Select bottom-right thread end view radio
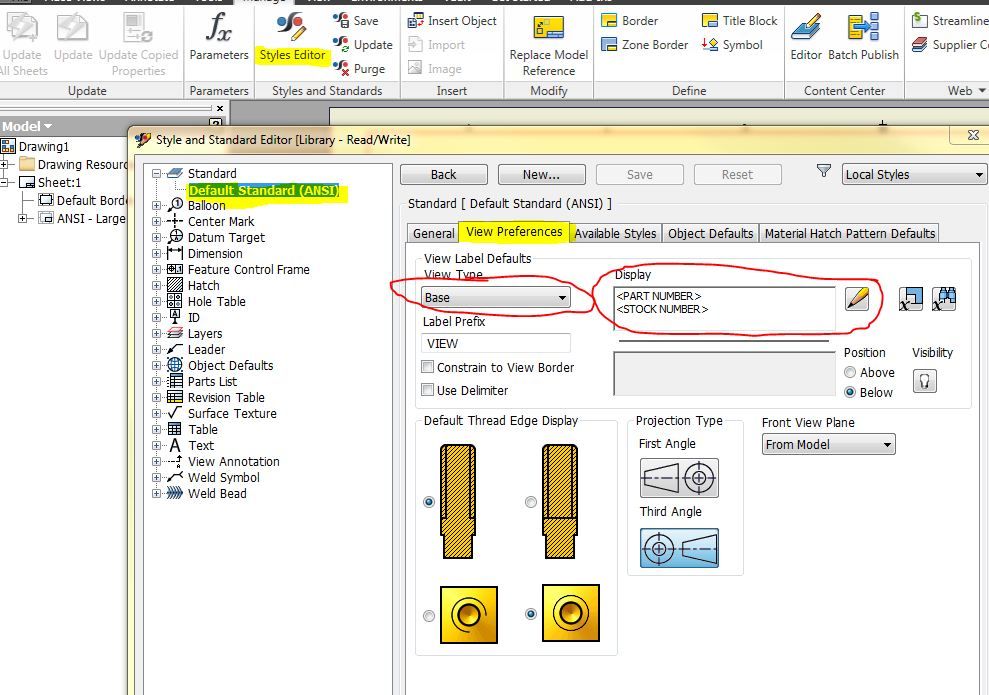The image size is (989, 695). 530,614
